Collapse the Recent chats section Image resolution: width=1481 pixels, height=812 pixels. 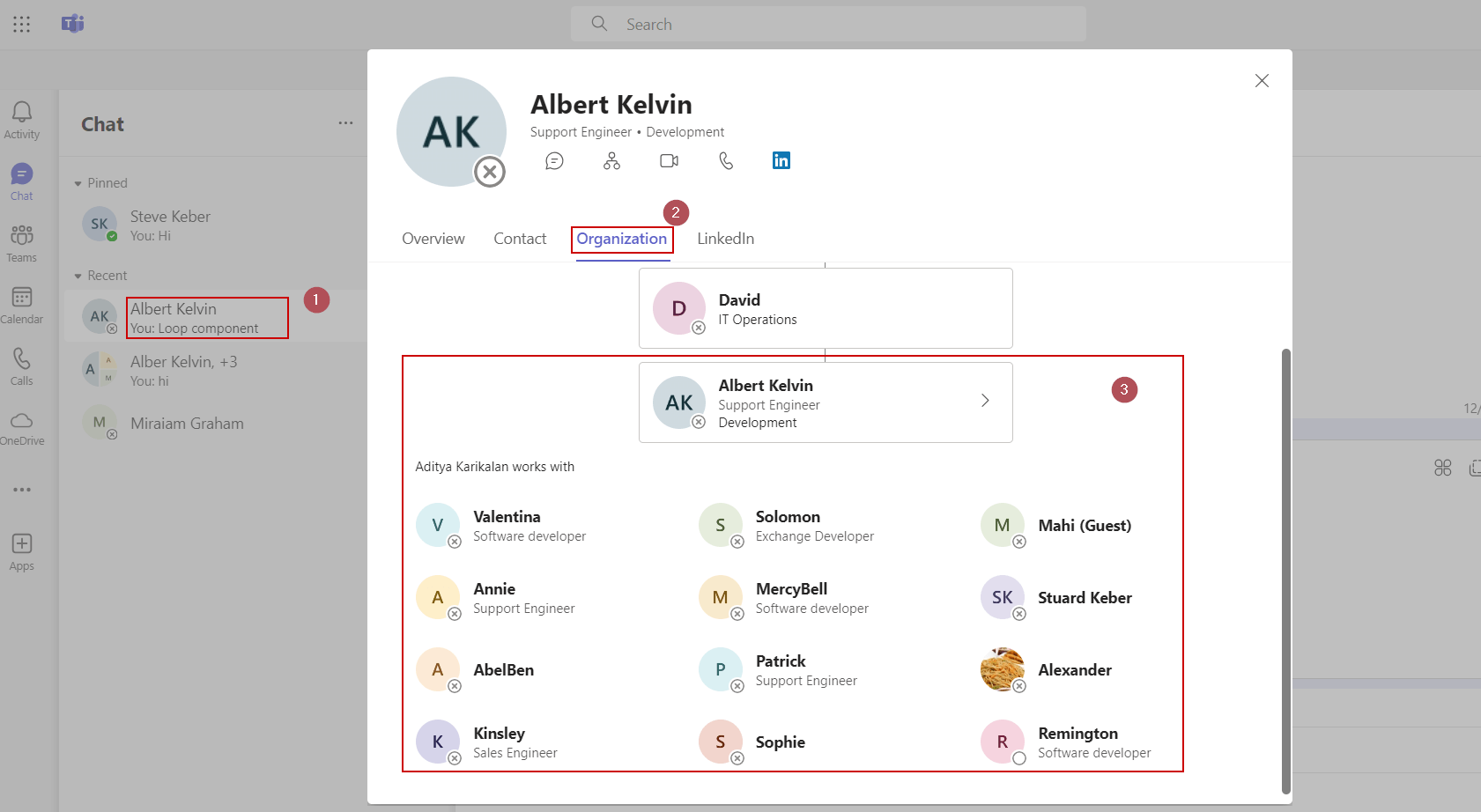coord(78,276)
